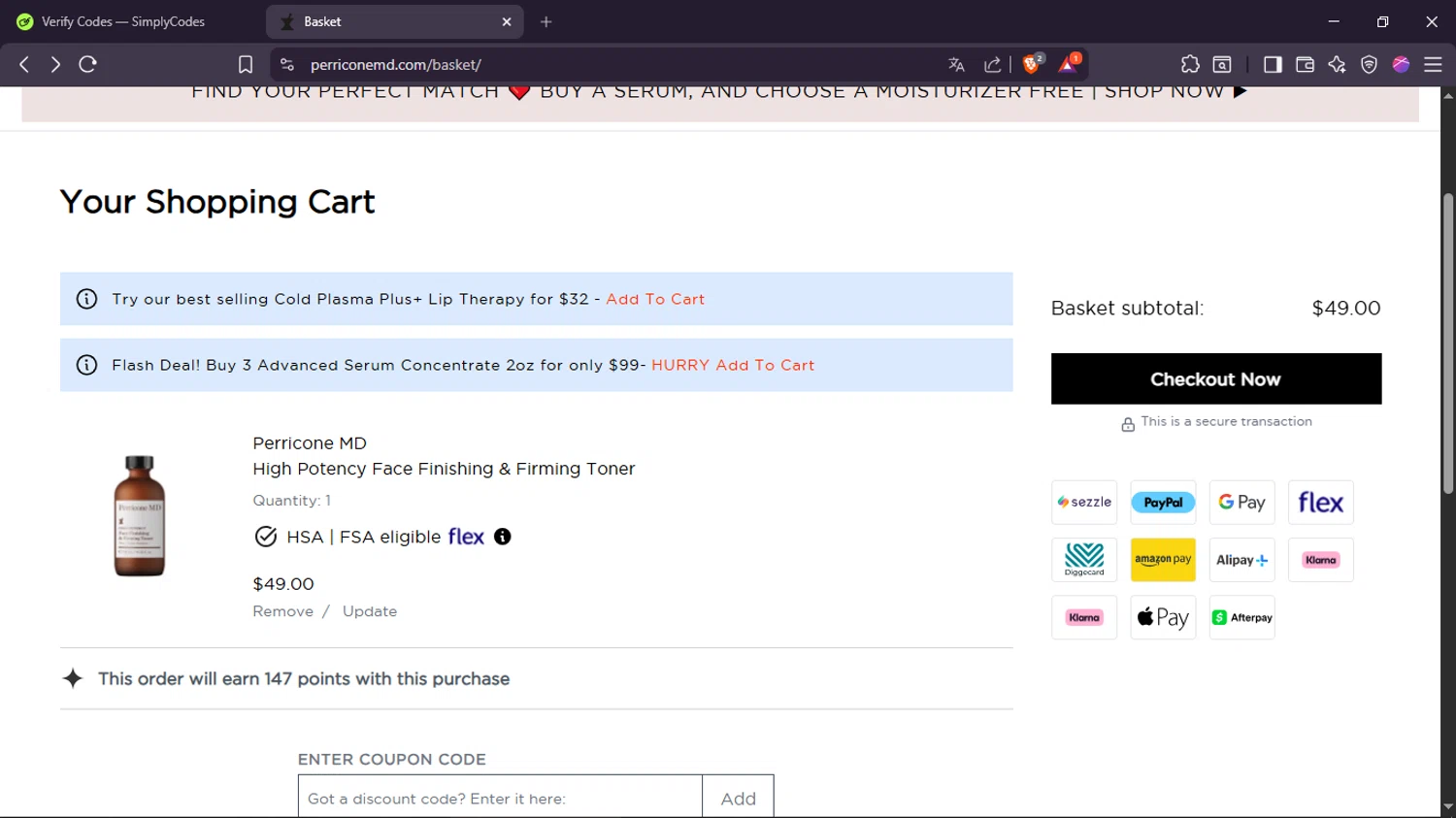Image resolution: width=1456 pixels, height=818 pixels.
Task: Select the Afterpay payment icon
Action: [x=1241, y=617]
